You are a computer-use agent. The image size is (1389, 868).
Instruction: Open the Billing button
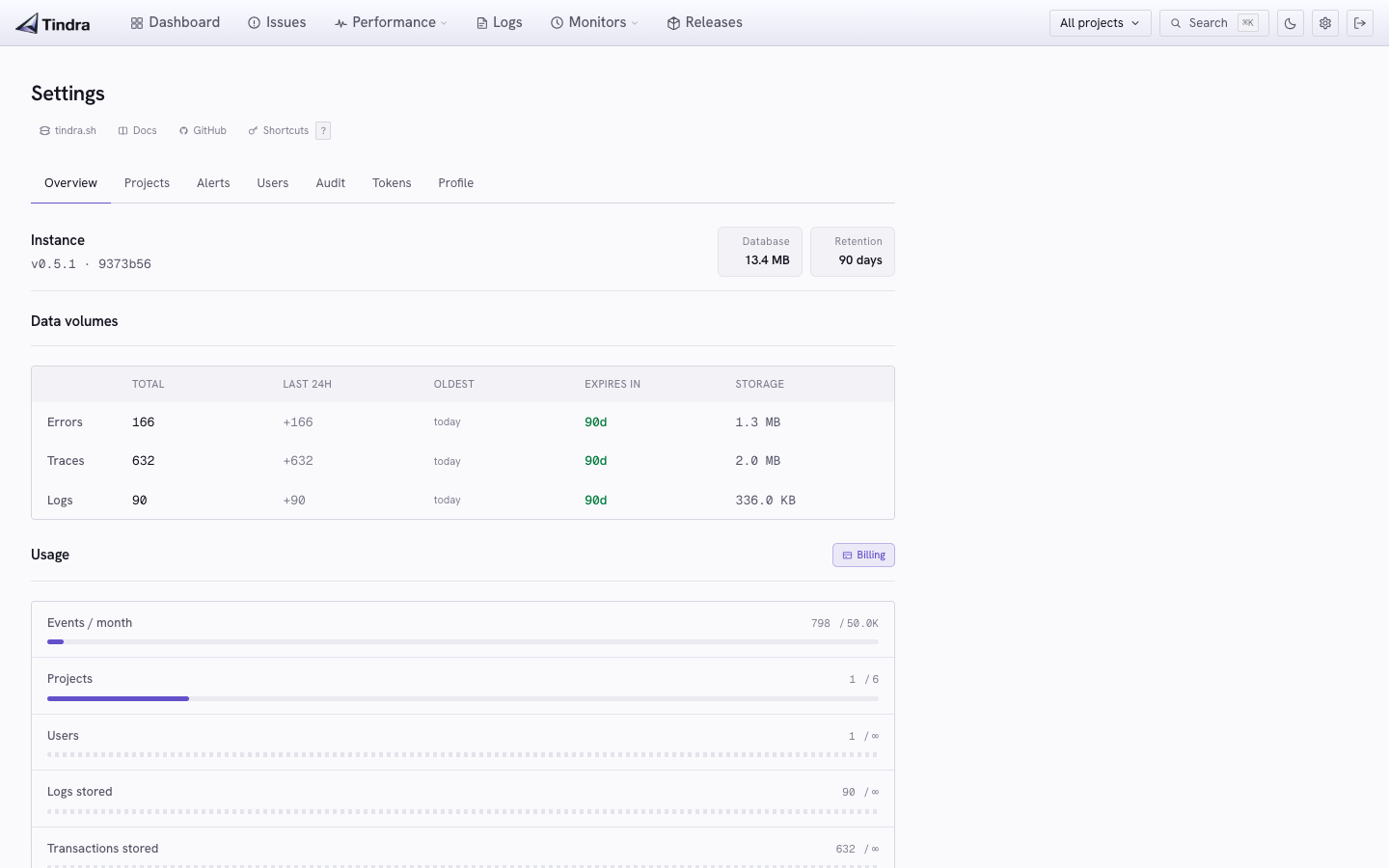coord(863,555)
